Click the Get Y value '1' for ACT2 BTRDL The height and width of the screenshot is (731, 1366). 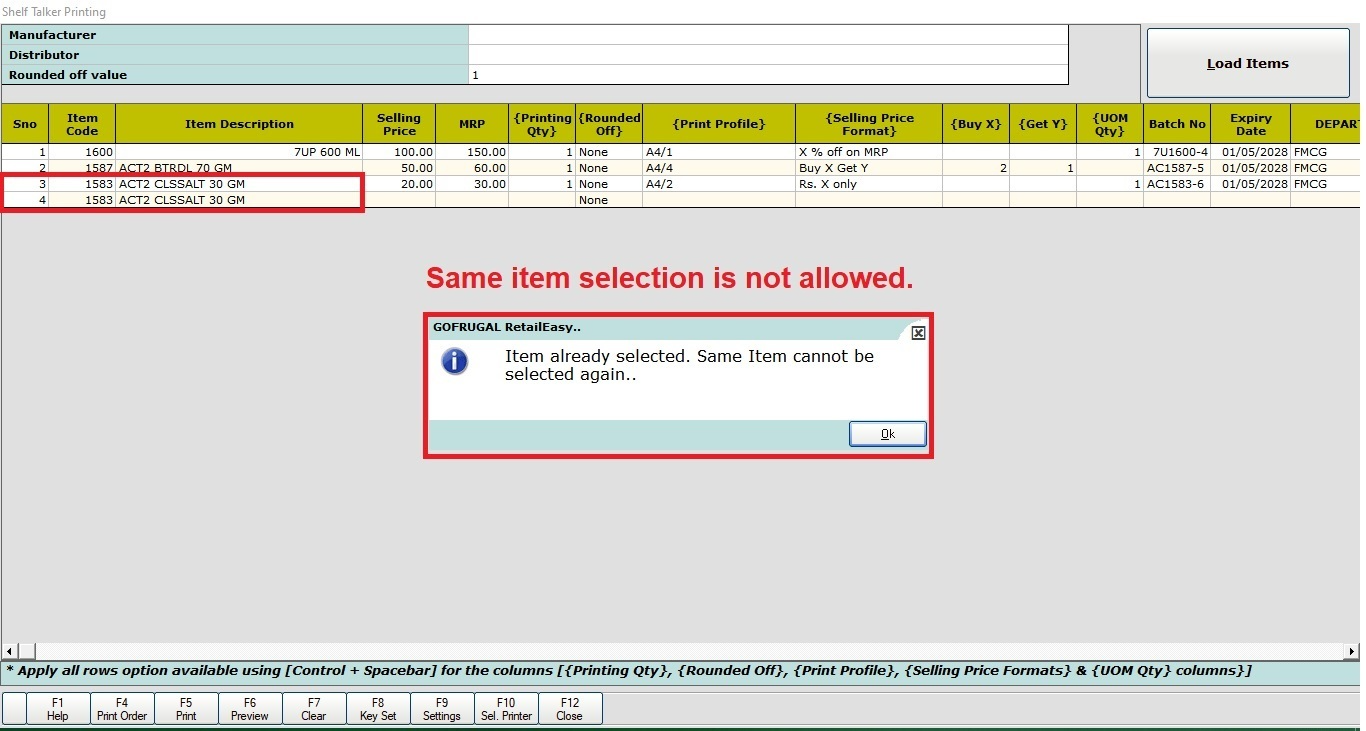[x=1043, y=168]
